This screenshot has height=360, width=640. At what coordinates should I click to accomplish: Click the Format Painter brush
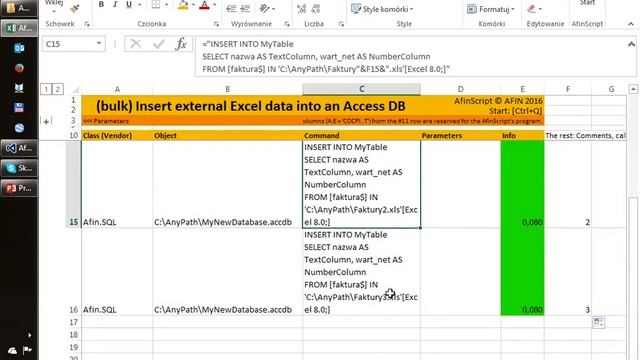coord(75,8)
